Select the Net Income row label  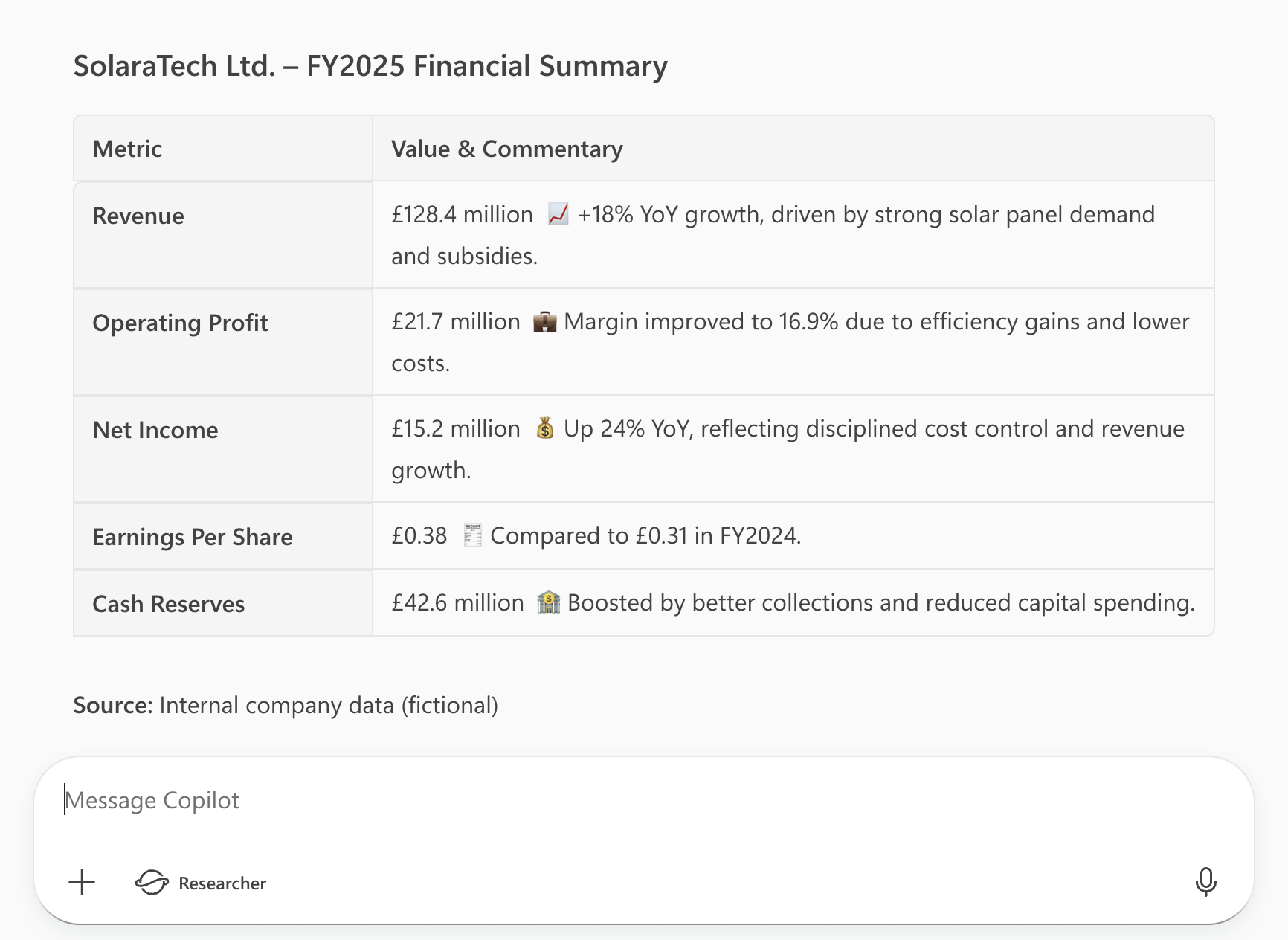click(x=155, y=430)
